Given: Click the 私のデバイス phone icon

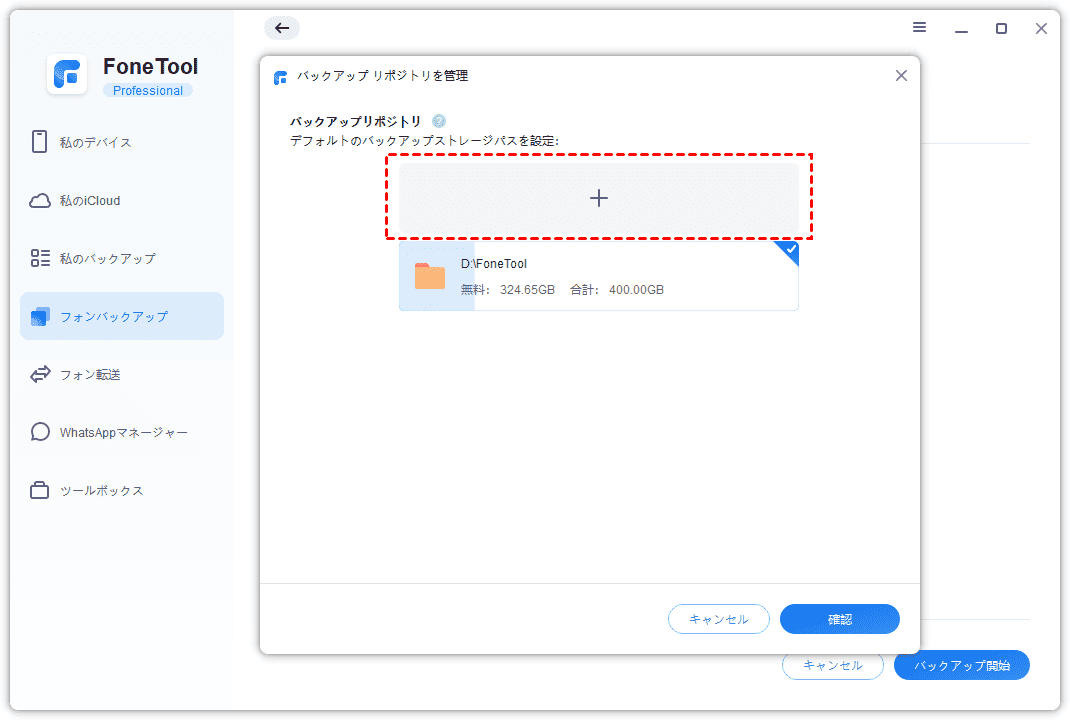Looking at the screenshot, I should [40, 142].
